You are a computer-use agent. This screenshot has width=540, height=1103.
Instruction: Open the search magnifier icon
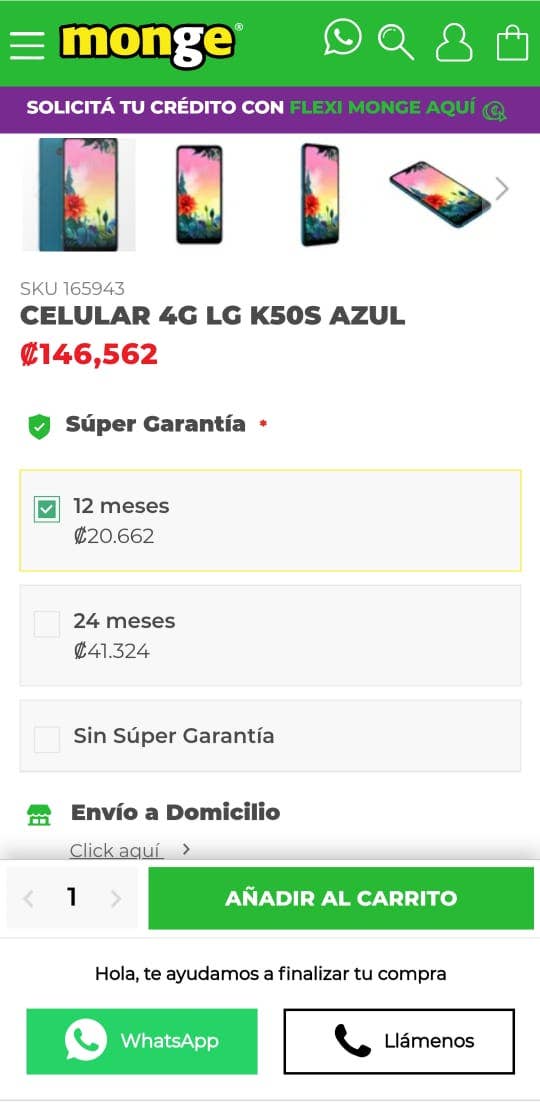coord(396,42)
